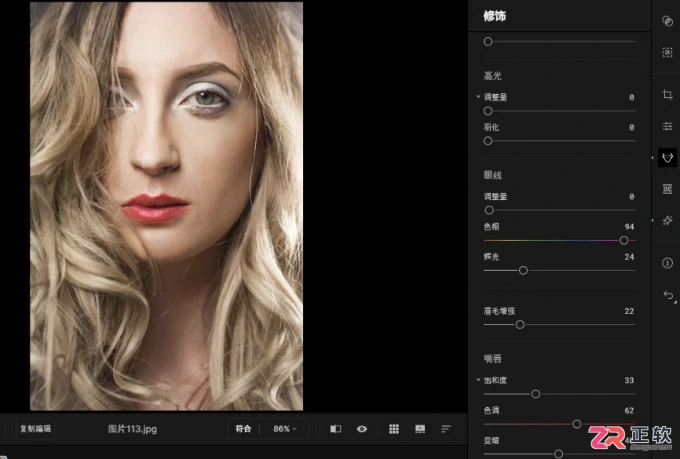Select the face retouch tool icon

click(x=667, y=157)
